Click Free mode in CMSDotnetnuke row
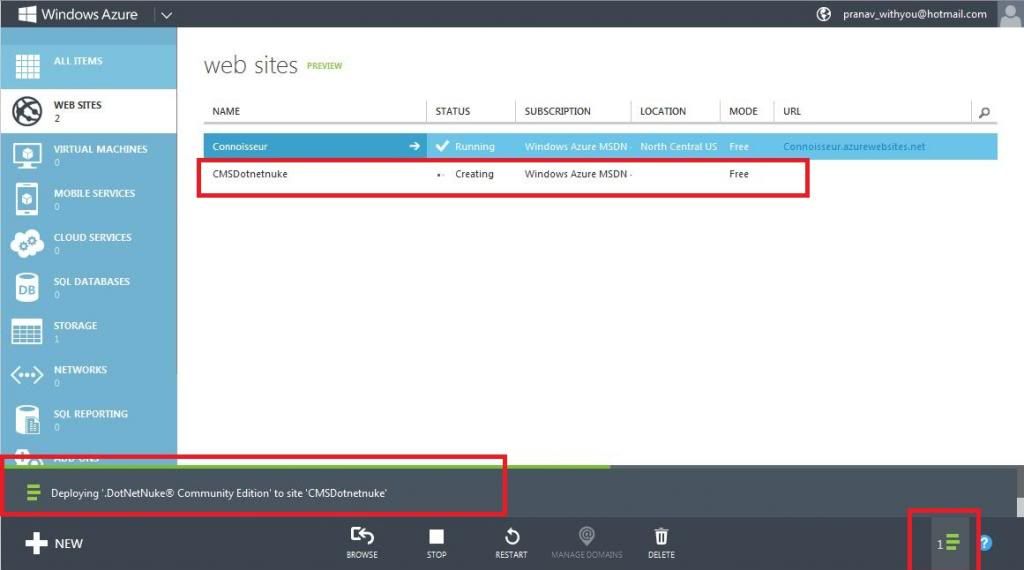This screenshot has height=570, width=1024. [x=739, y=174]
